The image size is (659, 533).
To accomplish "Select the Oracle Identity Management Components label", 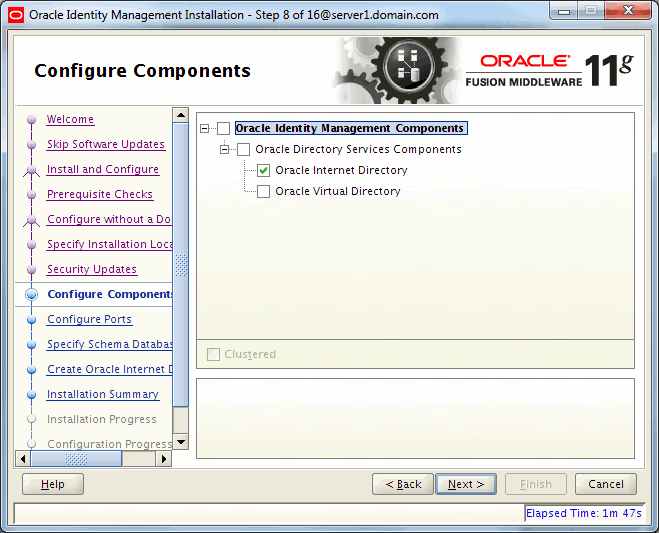I will [351, 128].
